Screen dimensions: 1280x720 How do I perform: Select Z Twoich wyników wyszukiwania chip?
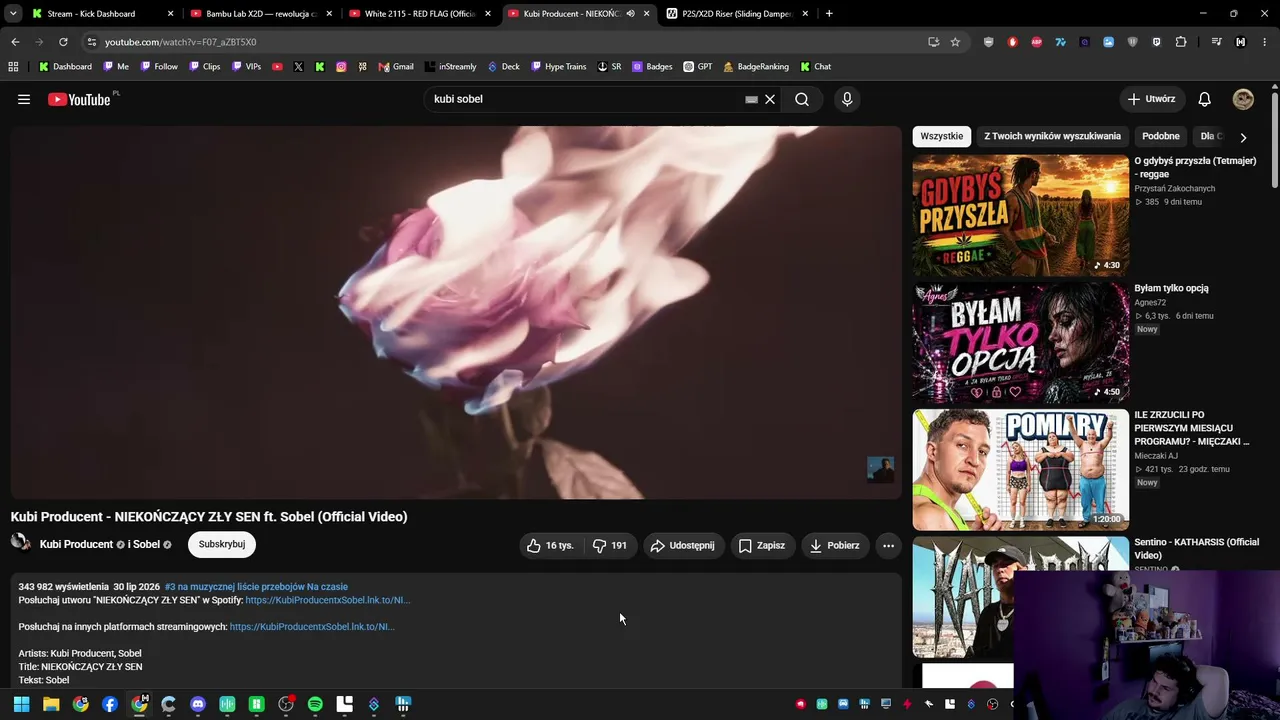coord(1052,136)
